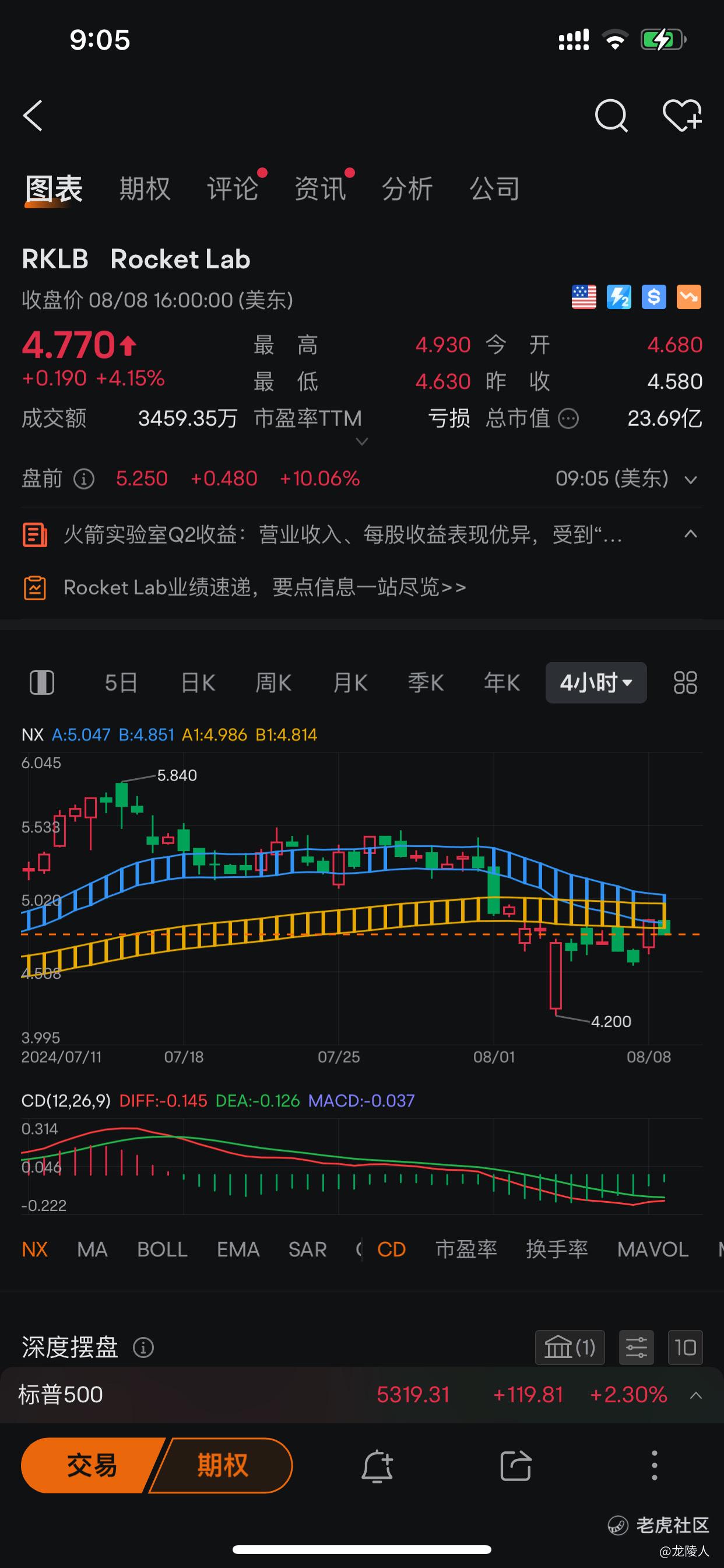Viewport: 724px width, 1568px height.
Task: Select the 日K chart period
Action: pyautogui.click(x=198, y=682)
